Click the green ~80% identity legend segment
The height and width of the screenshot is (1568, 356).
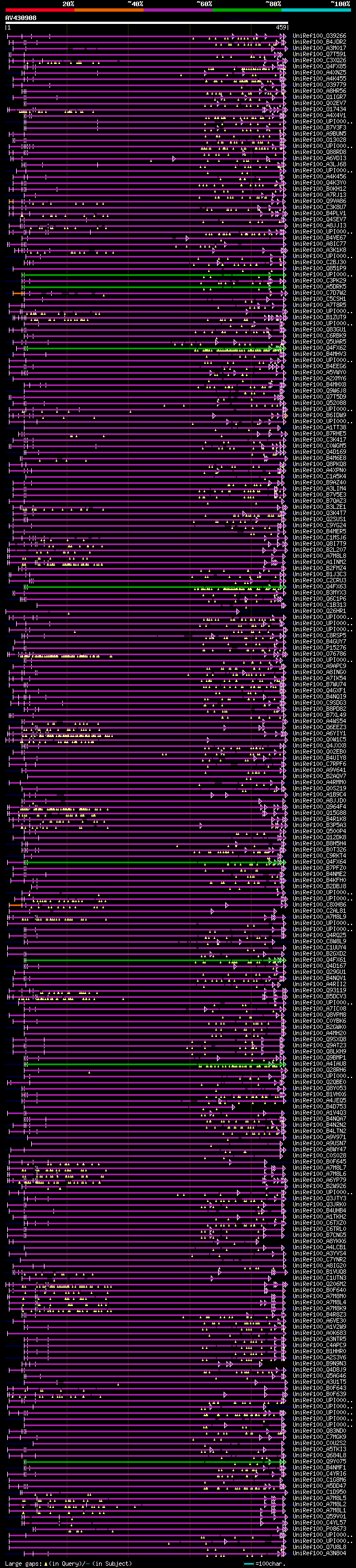point(247,10)
